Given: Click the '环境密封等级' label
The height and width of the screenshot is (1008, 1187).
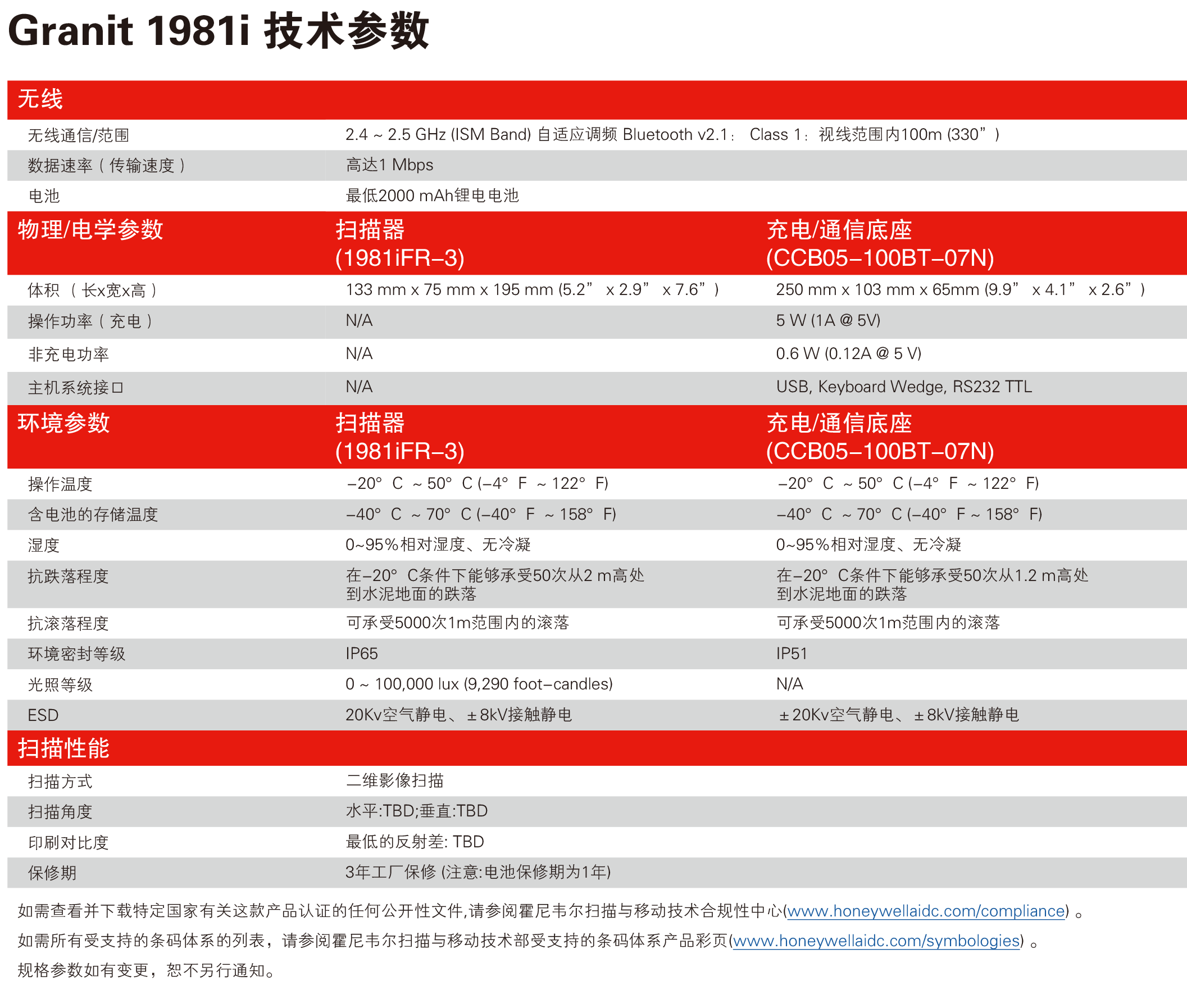Looking at the screenshot, I should pyautogui.click(x=76, y=654).
